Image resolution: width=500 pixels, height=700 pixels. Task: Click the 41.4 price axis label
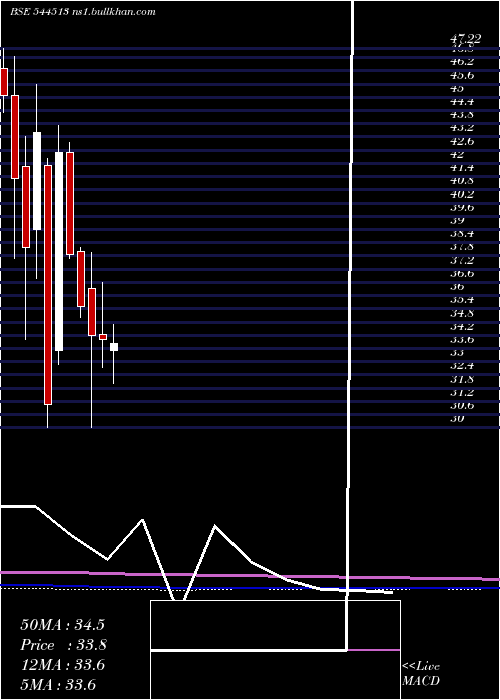(x=462, y=167)
